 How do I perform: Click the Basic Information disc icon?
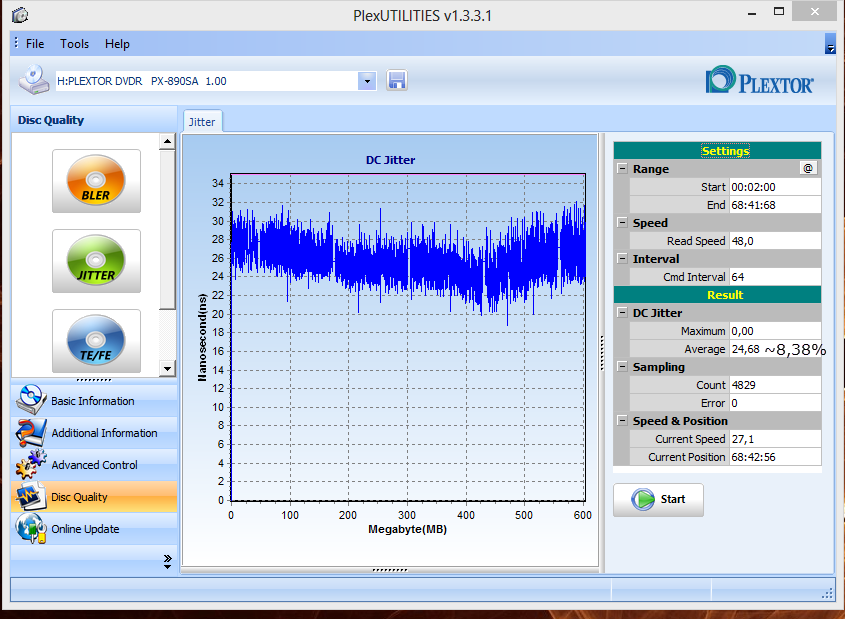[x=31, y=400]
